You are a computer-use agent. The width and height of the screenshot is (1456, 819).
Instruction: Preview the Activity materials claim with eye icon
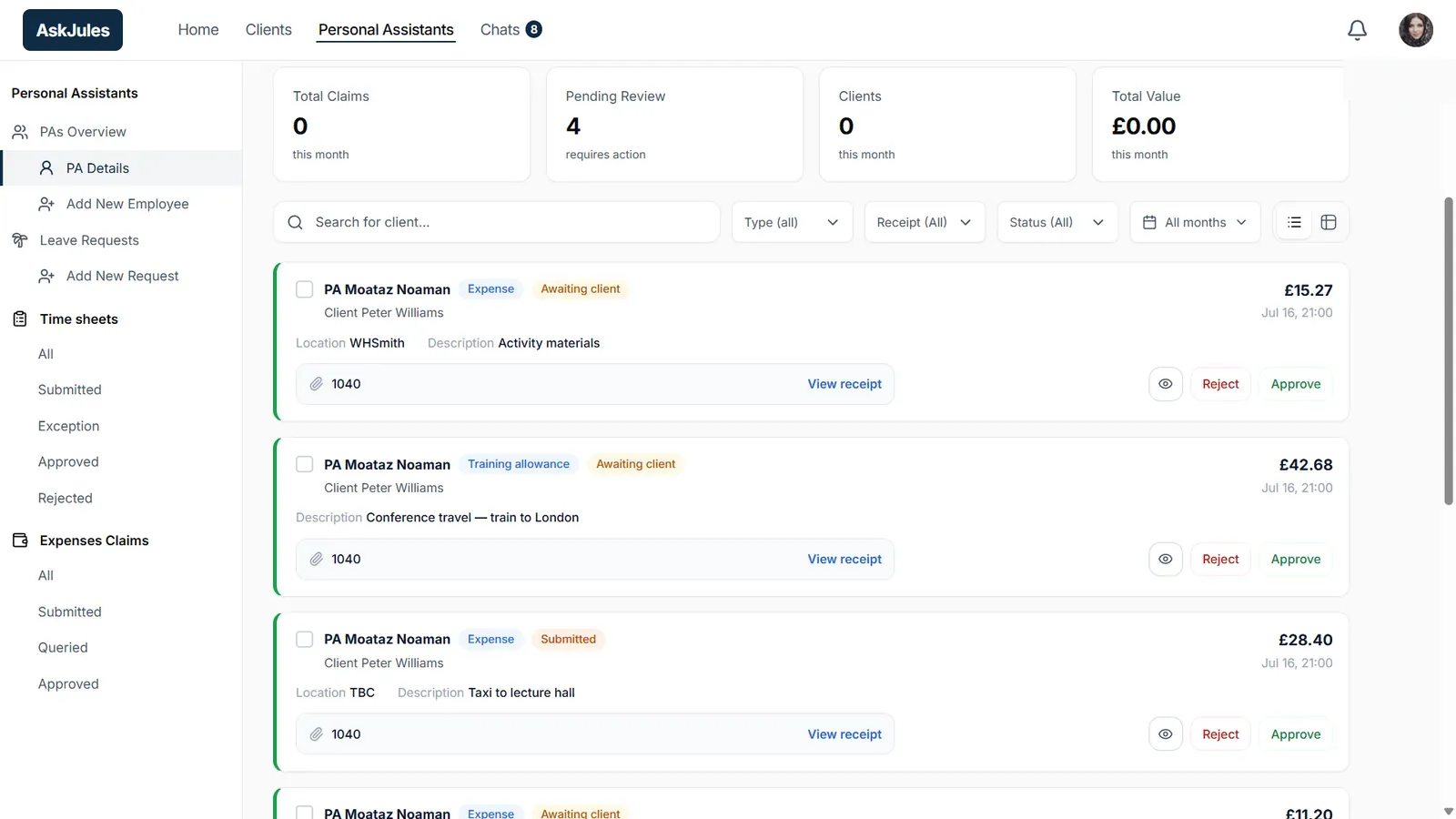click(1166, 384)
